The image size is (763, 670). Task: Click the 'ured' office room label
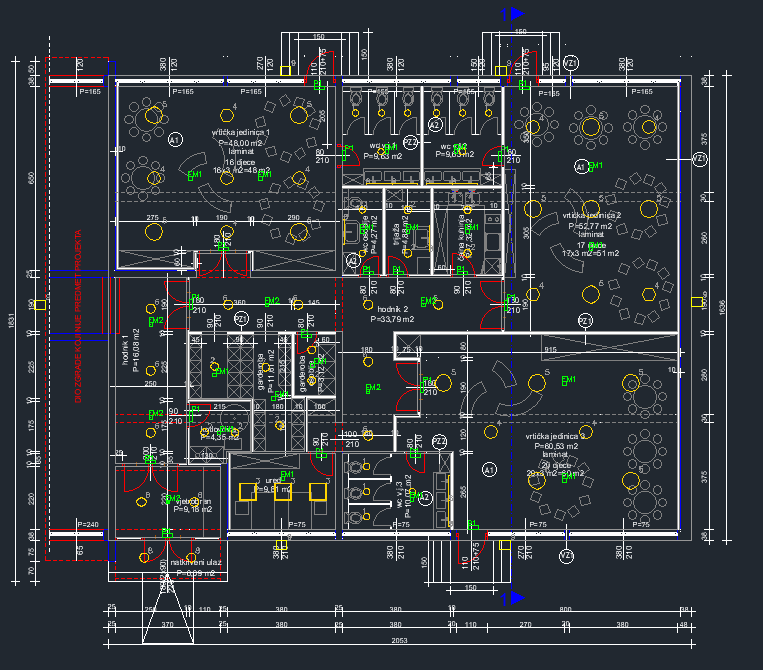point(272,480)
